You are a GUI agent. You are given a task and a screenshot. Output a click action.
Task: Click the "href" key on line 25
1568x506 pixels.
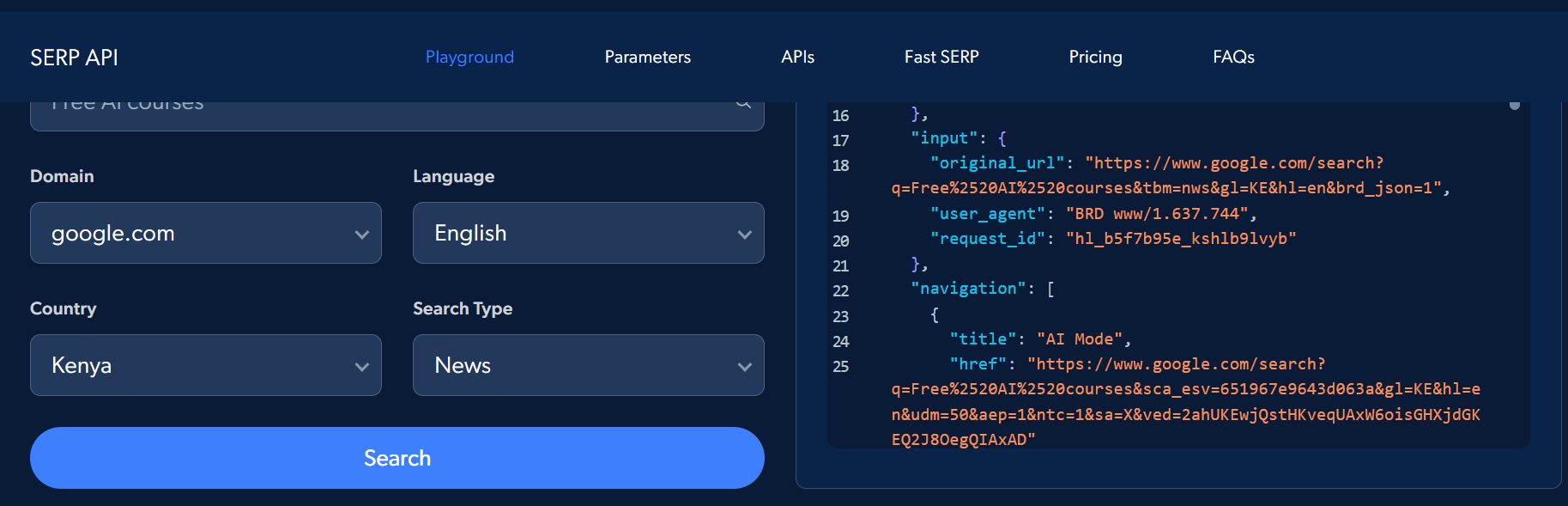pyautogui.click(x=978, y=364)
